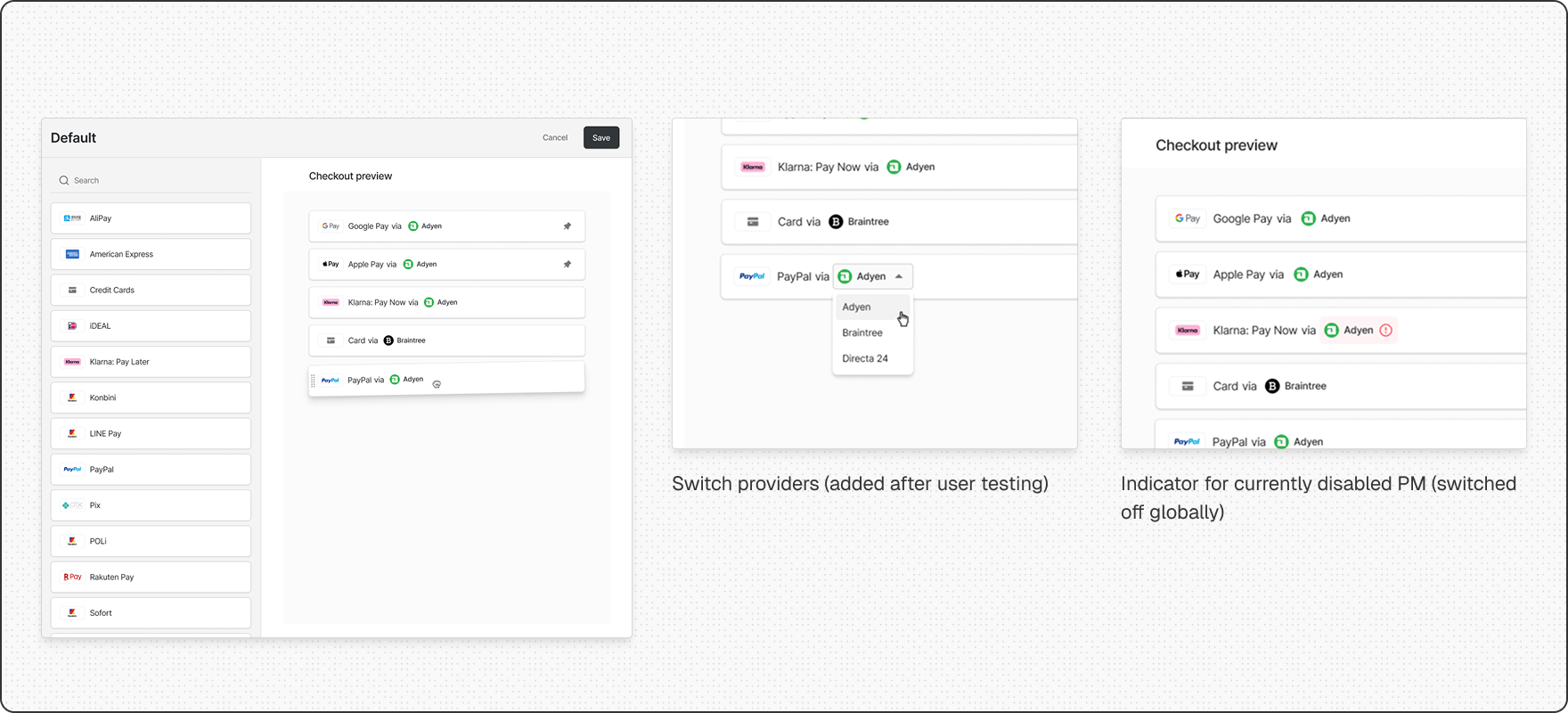Click the Konbini row icon
Screen dimensions: 1568x713
(x=72, y=397)
